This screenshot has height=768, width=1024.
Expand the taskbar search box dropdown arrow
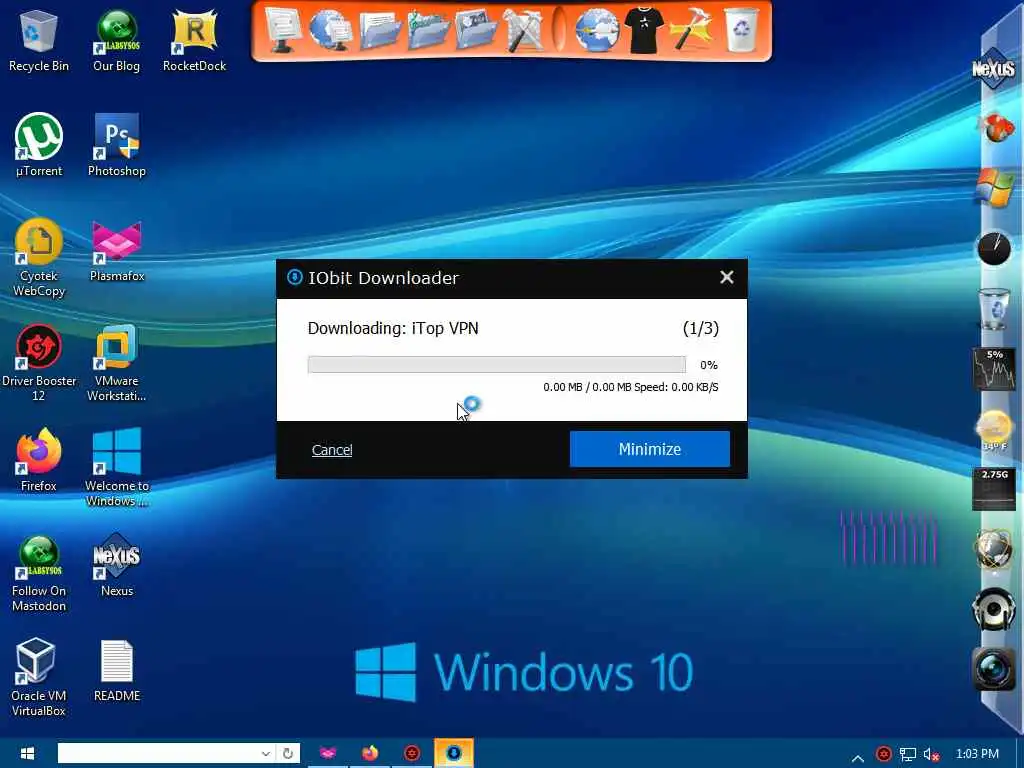click(266, 754)
